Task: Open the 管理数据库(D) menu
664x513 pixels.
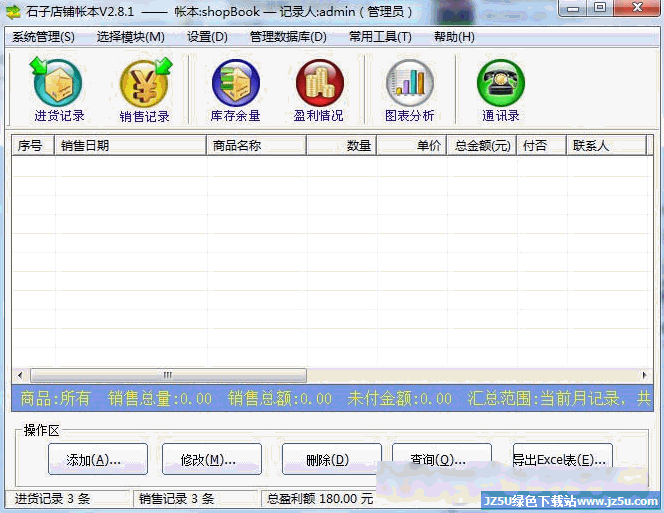Action: tap(288, 37)
